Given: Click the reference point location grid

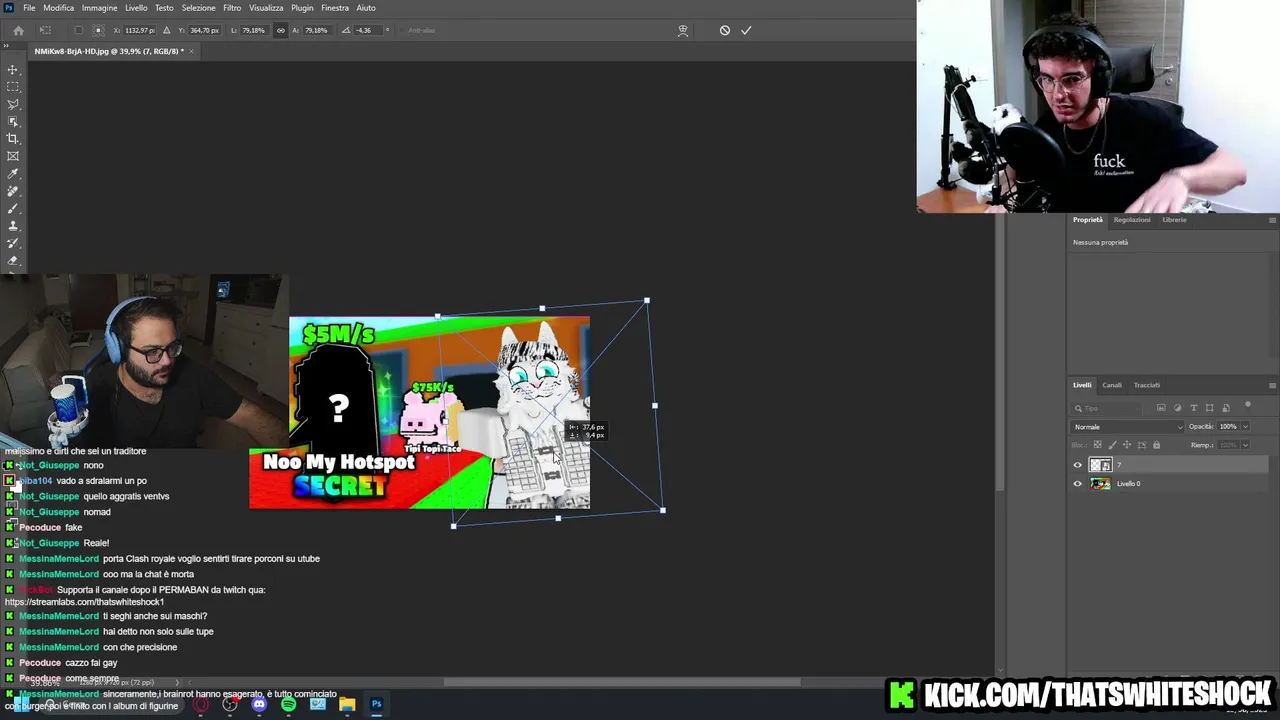Looking at the screenshot, I should pyautogui.click(x=98, y=30).
